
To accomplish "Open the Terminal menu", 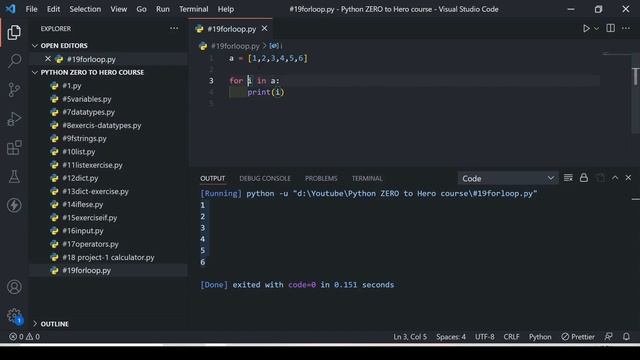I will point(193,9).
